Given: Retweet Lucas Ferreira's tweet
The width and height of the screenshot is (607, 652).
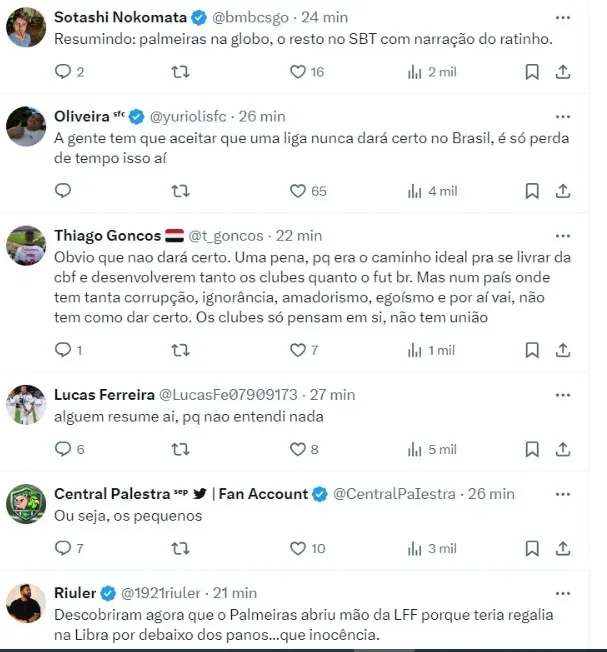Looking at the screenshot, I should coord(181,449).
